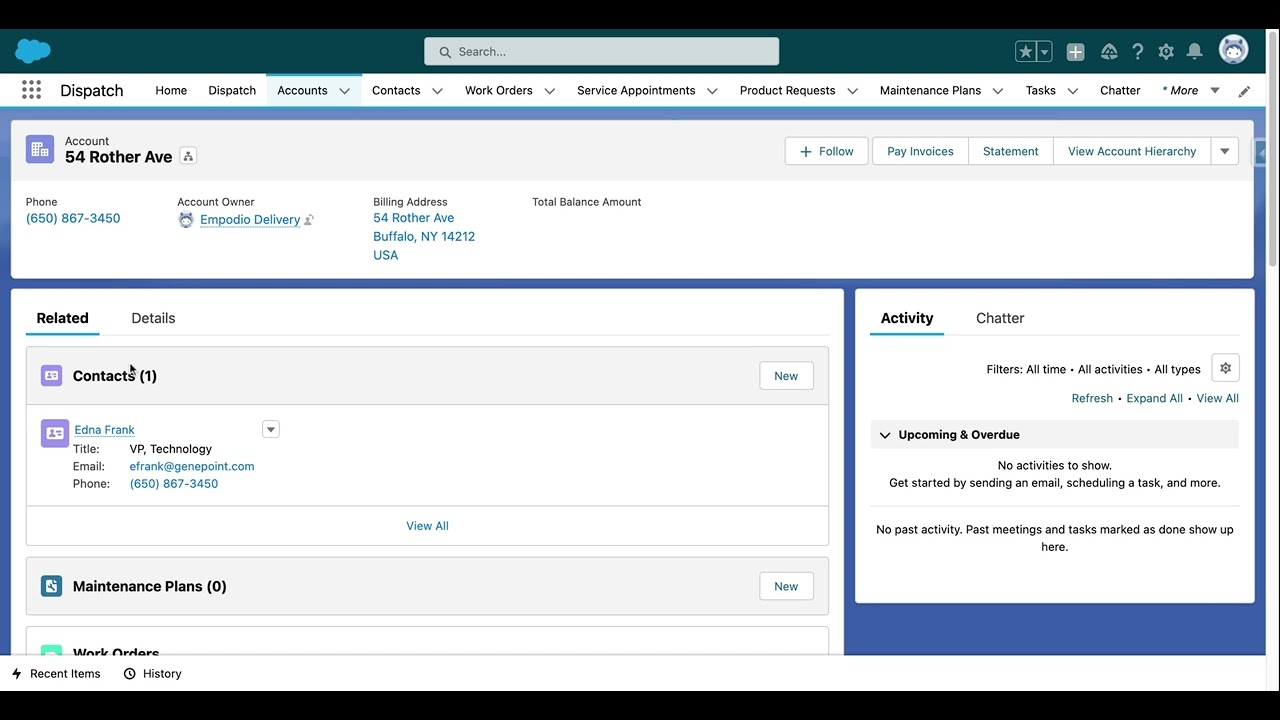Expand the Maintenance Plans tab dropdown
1280x720 pixels.
point(998,91)
